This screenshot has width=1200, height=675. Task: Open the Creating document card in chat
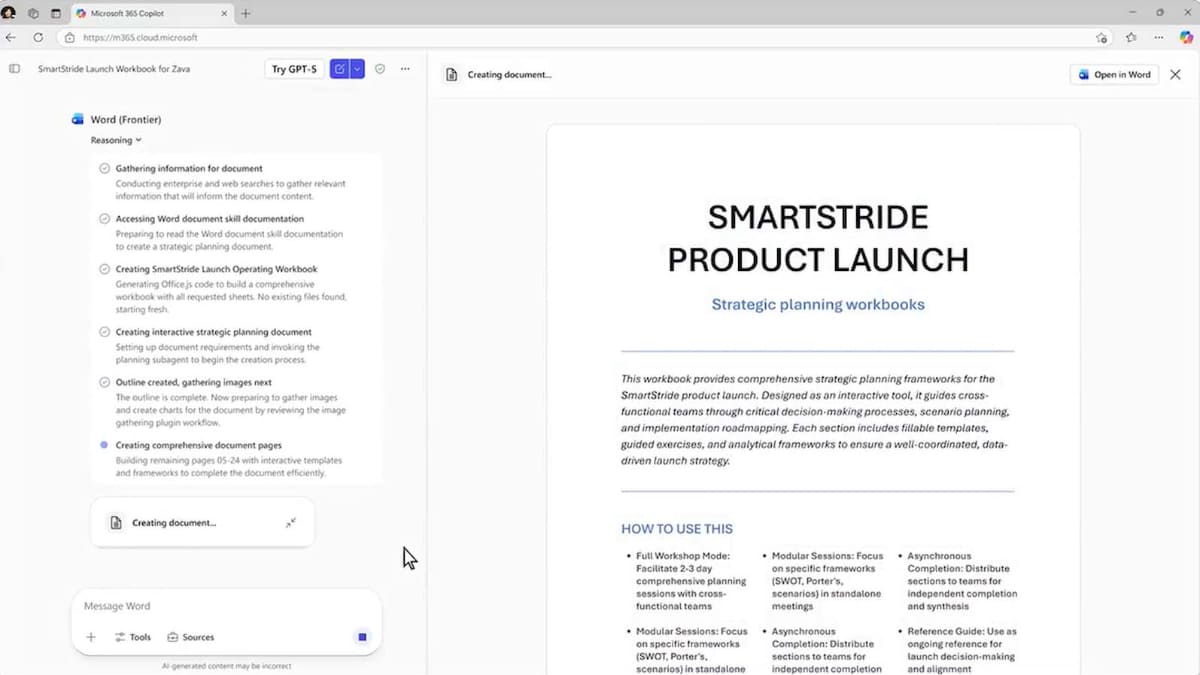[x=202, y=522]
